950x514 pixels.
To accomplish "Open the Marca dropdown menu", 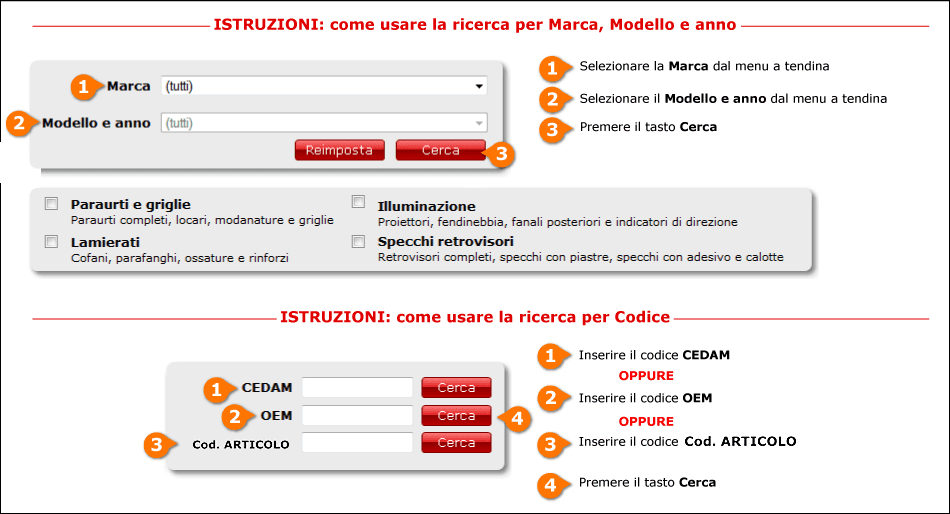I will click(324, 86).
